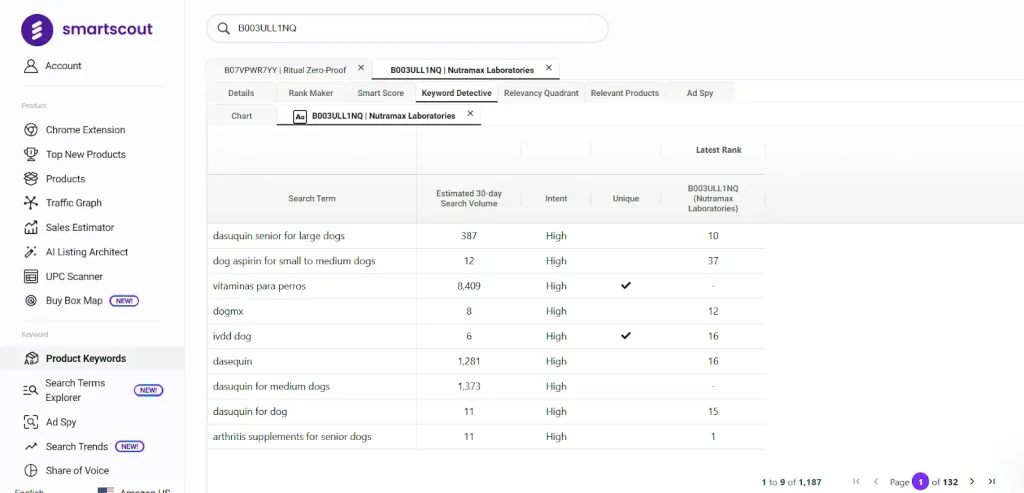
Task: Click the AI Listing Architect wand icon
Action: [x=30, y=252]
